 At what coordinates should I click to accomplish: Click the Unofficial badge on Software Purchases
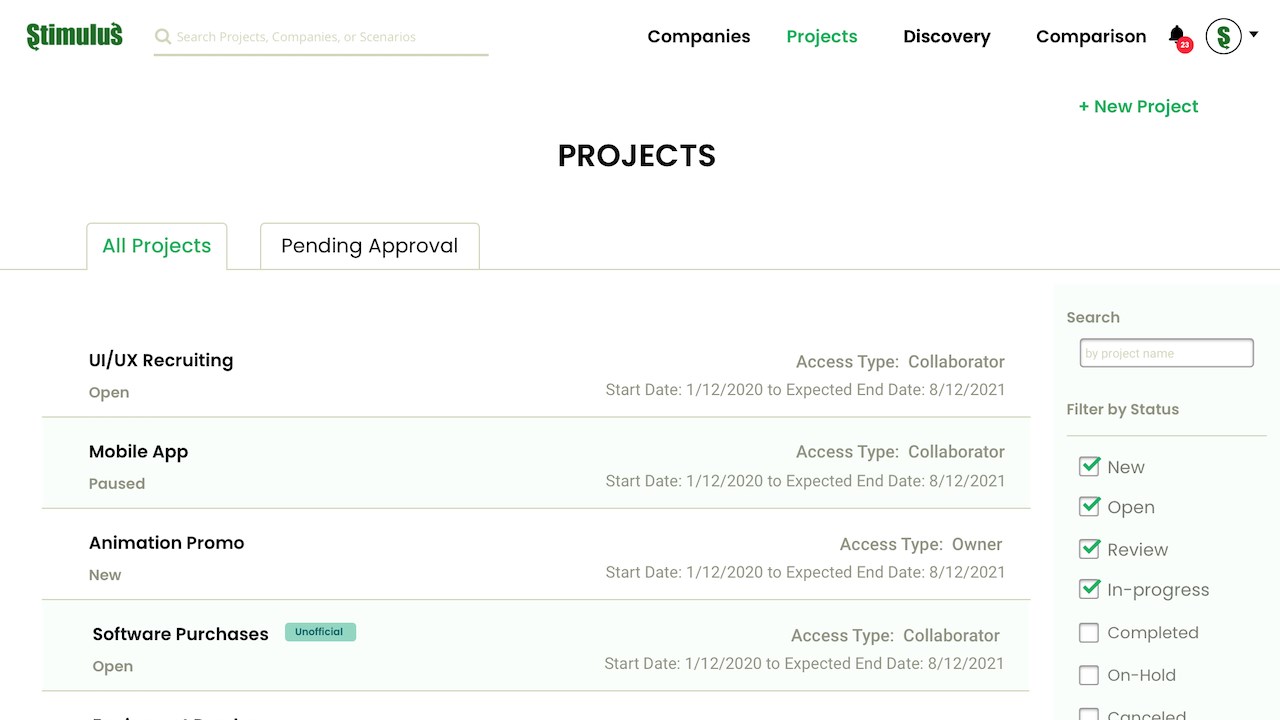pyautogui.click(x=320, y=632)
